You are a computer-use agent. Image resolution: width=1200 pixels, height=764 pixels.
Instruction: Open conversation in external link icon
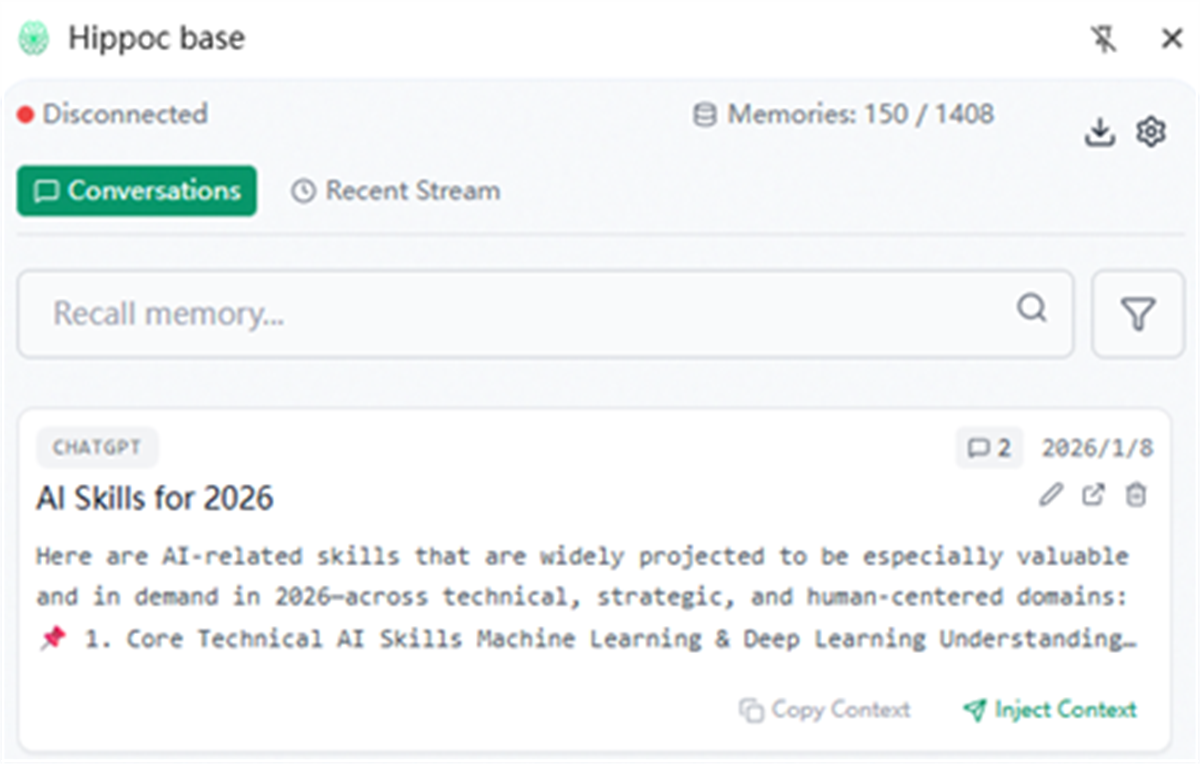tap(1094, 495)
